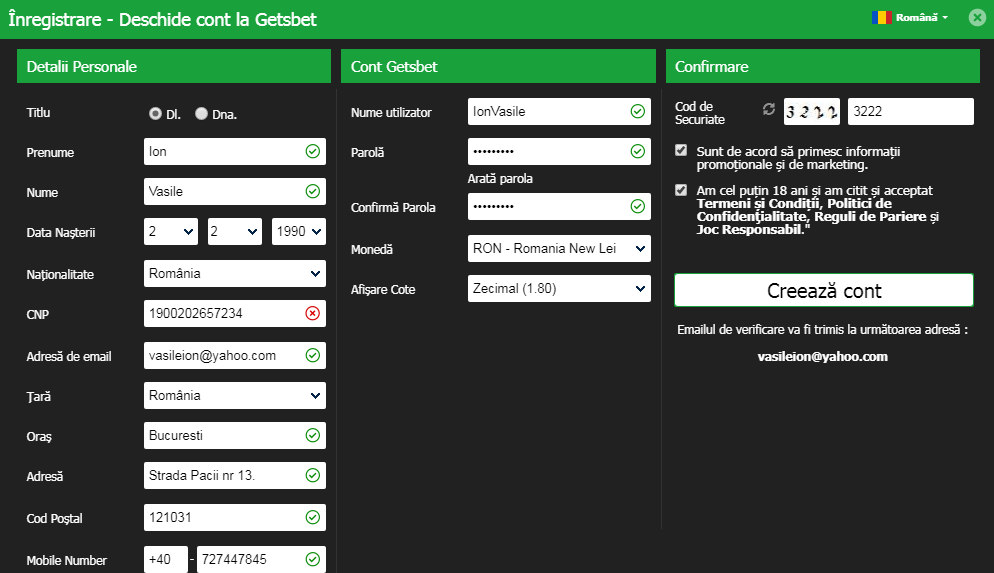
Task: Toggle promotional and marketing info consent checkbox
Action: pos(681,150)
